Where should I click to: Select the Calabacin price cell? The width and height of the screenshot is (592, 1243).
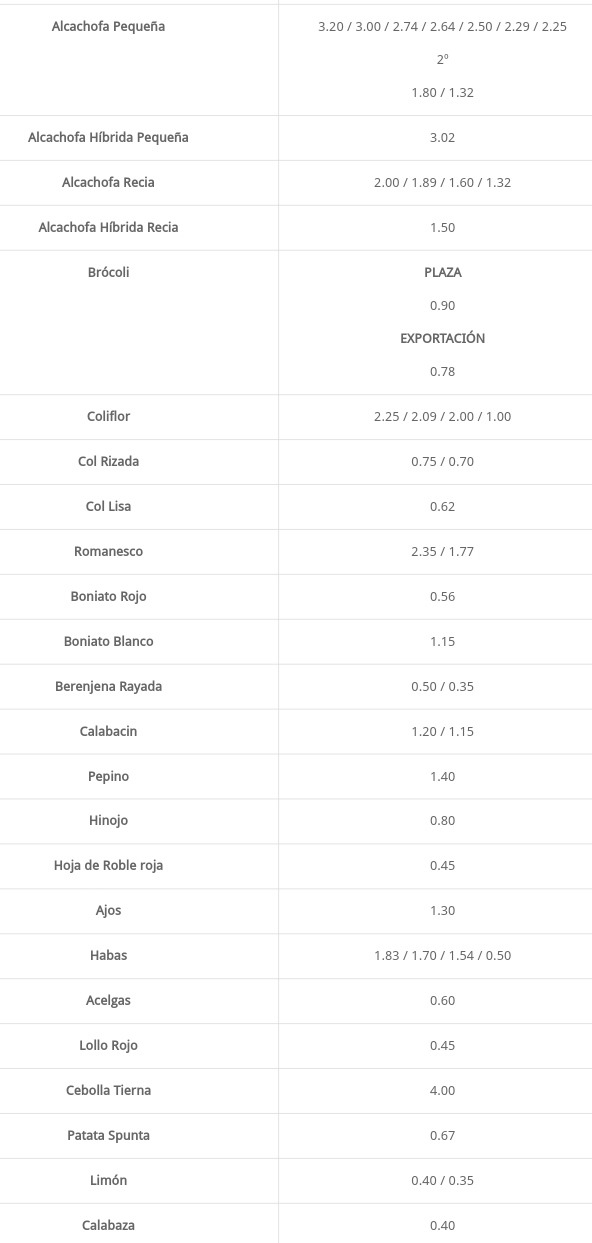tap(442, 732)
